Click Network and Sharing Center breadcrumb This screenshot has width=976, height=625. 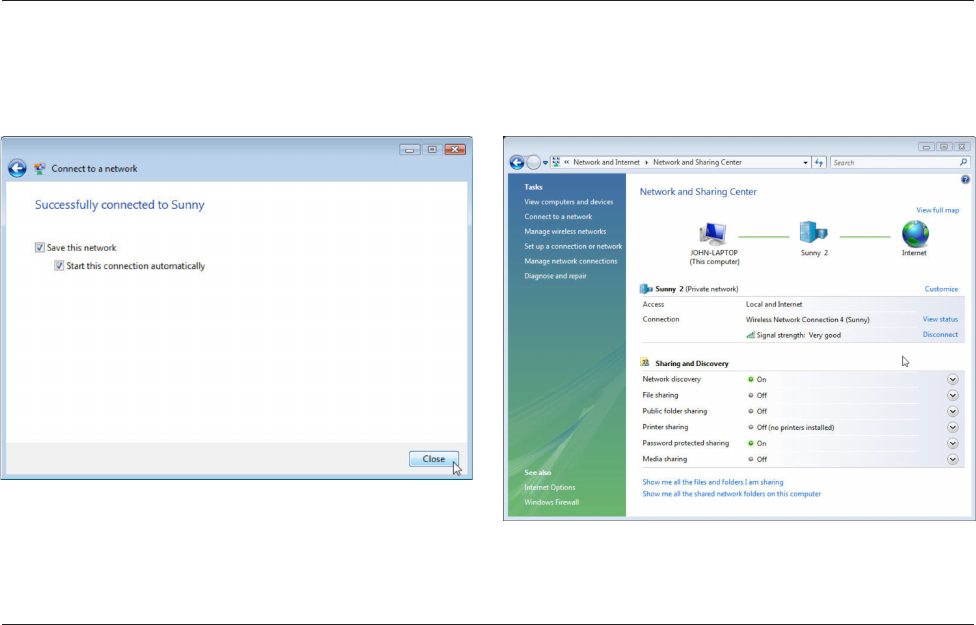(x=697, y=162)
